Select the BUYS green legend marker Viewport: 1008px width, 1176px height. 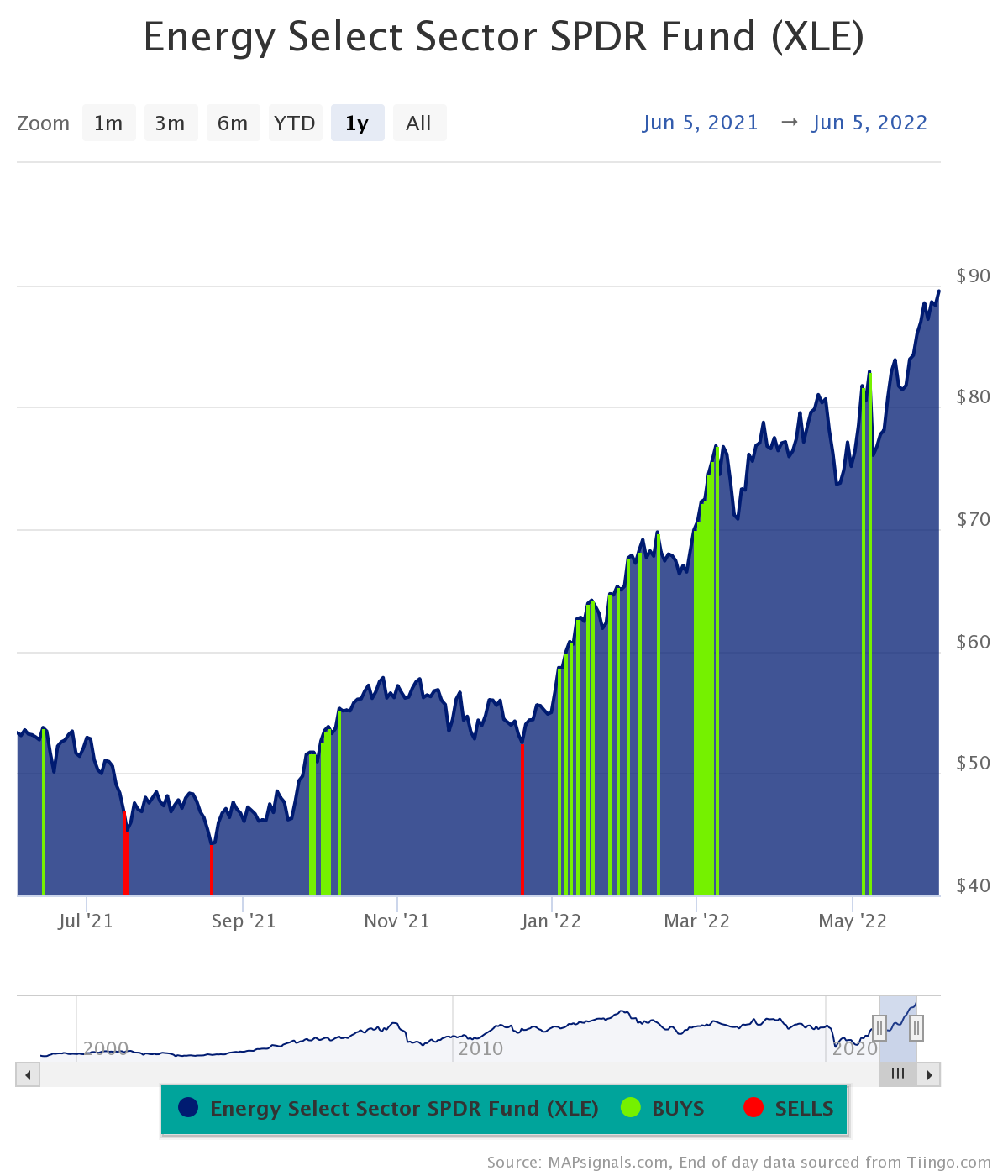pos(628,1109)
